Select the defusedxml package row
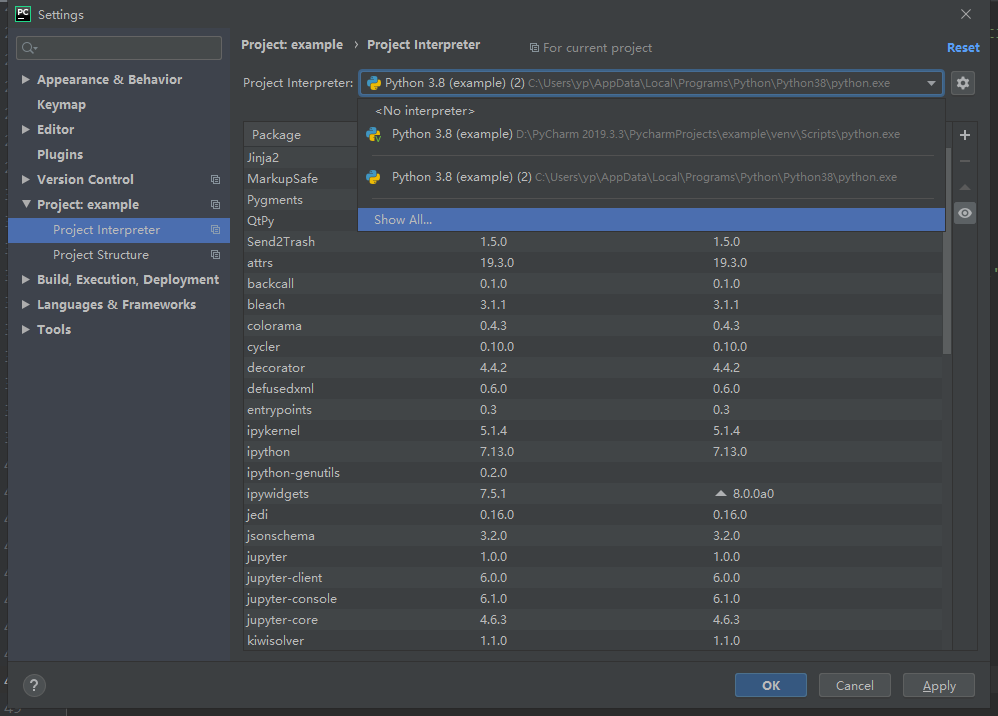This screenshot has height=716, width=998. tap(593, 389)
